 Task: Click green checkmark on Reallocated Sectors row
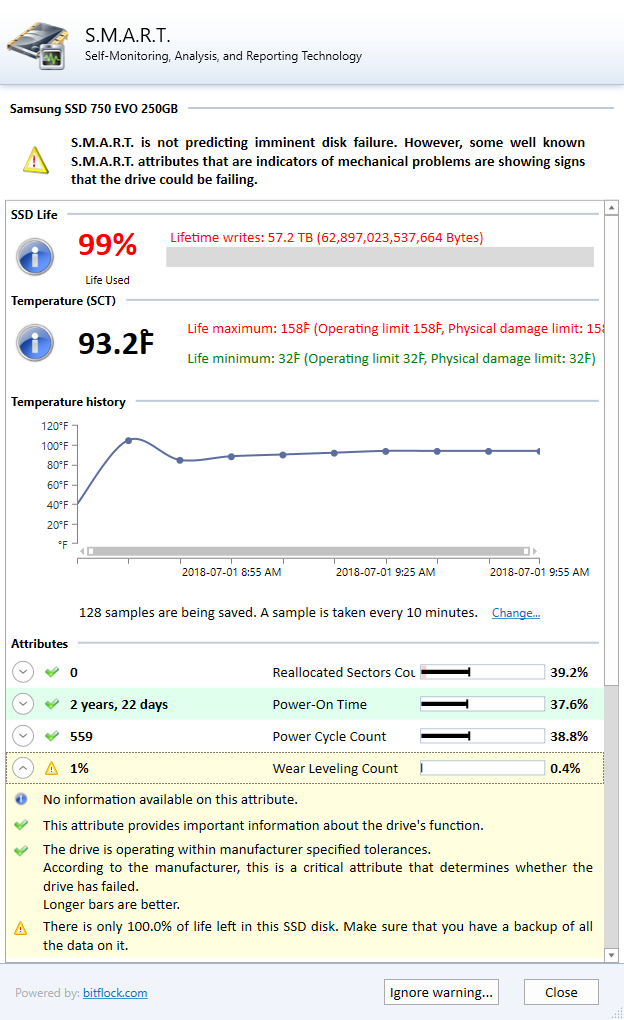(52, 672)
